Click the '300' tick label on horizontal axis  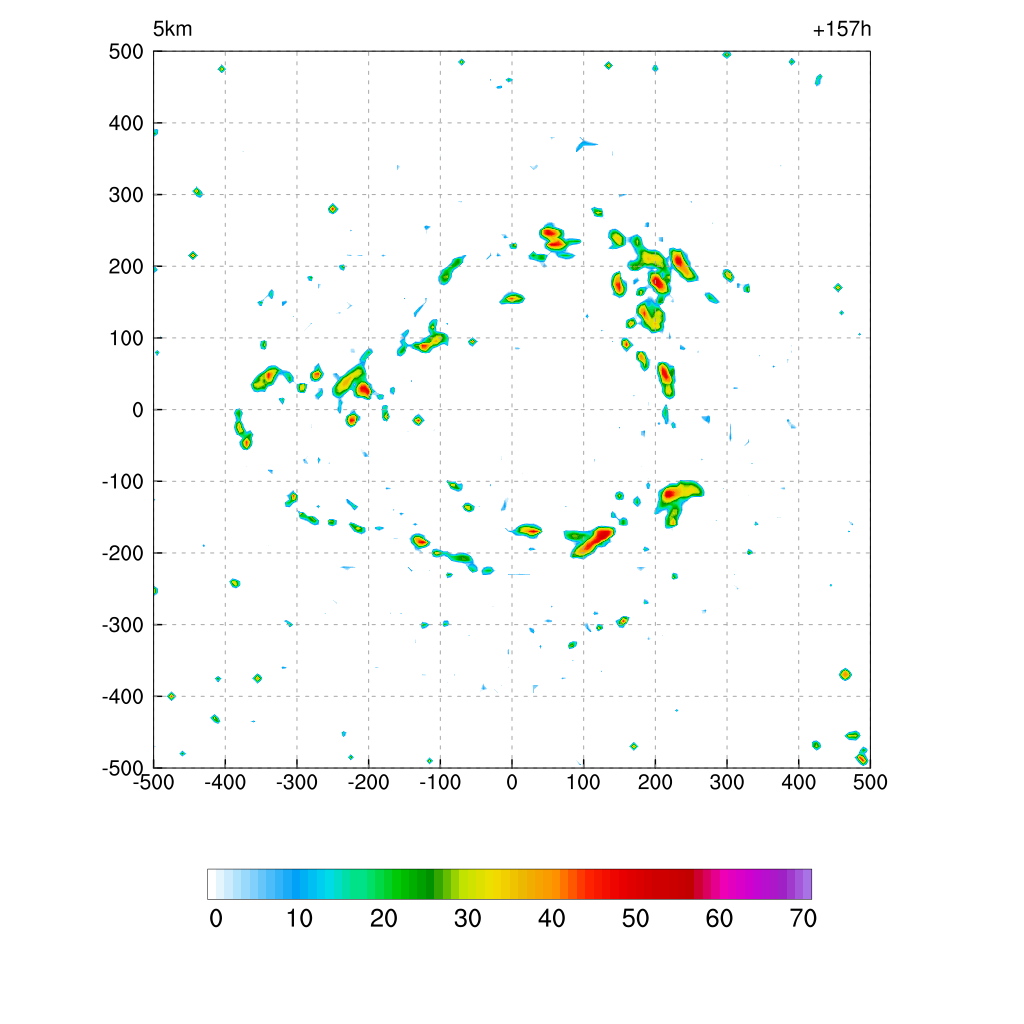[x=727, y=782]
